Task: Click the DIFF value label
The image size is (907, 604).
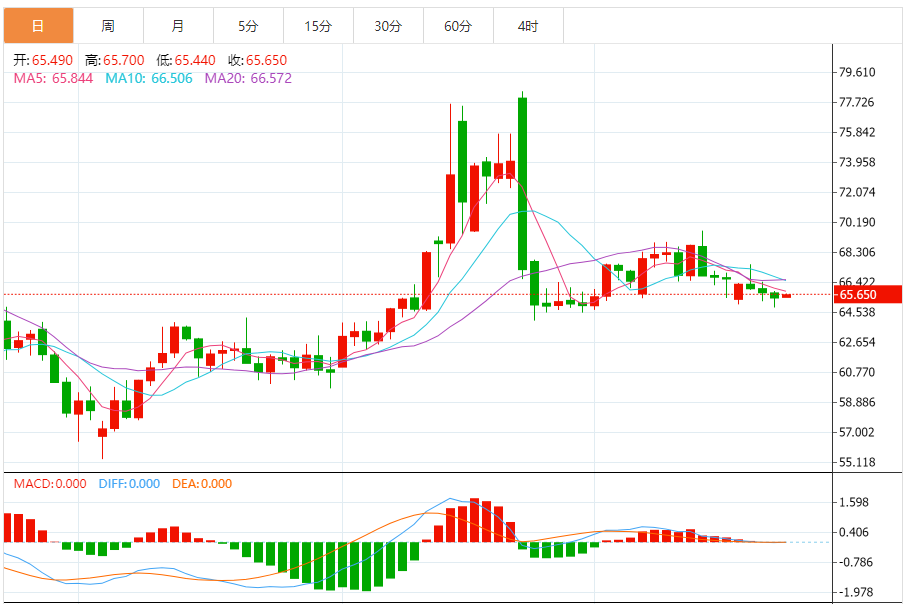Action: pos(129,484)
